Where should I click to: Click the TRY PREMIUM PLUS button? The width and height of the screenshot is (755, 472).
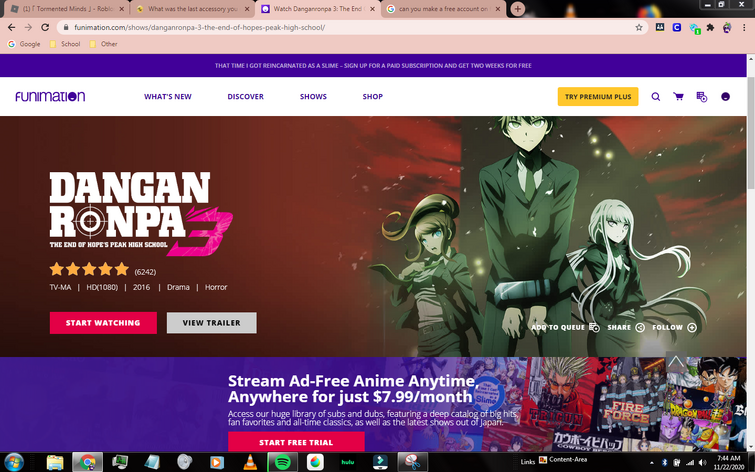point(598,96)
